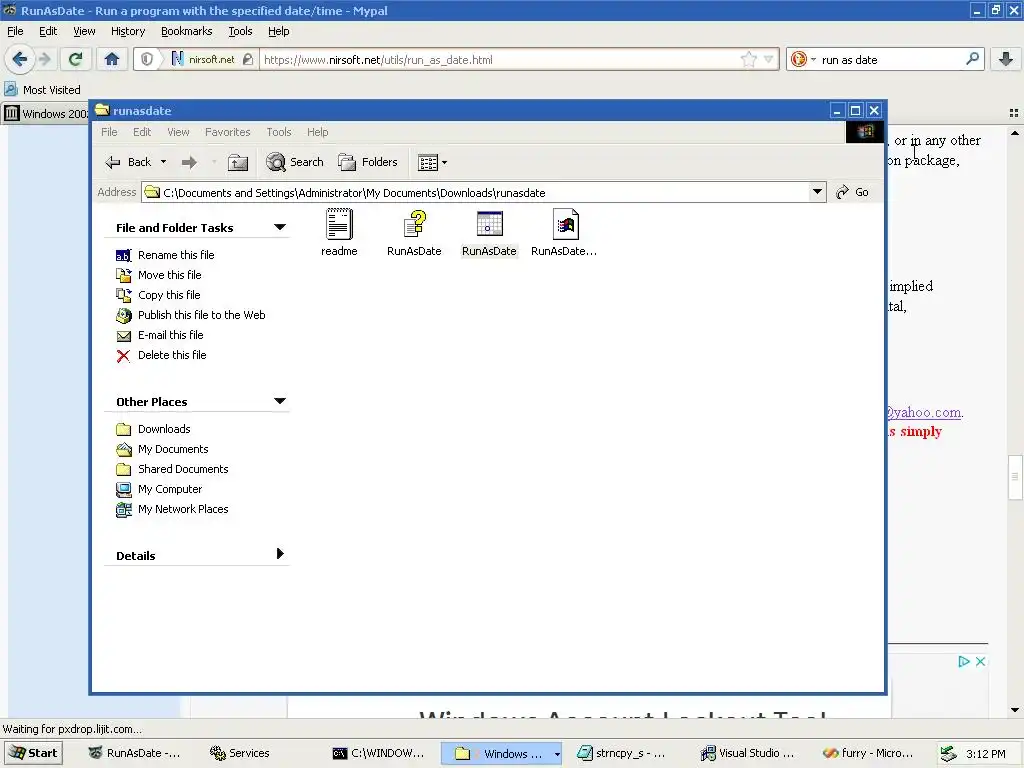Open browser search engine dropdown arrow
This screenshot has height=768, width=1024.
[x=813, y=59]
